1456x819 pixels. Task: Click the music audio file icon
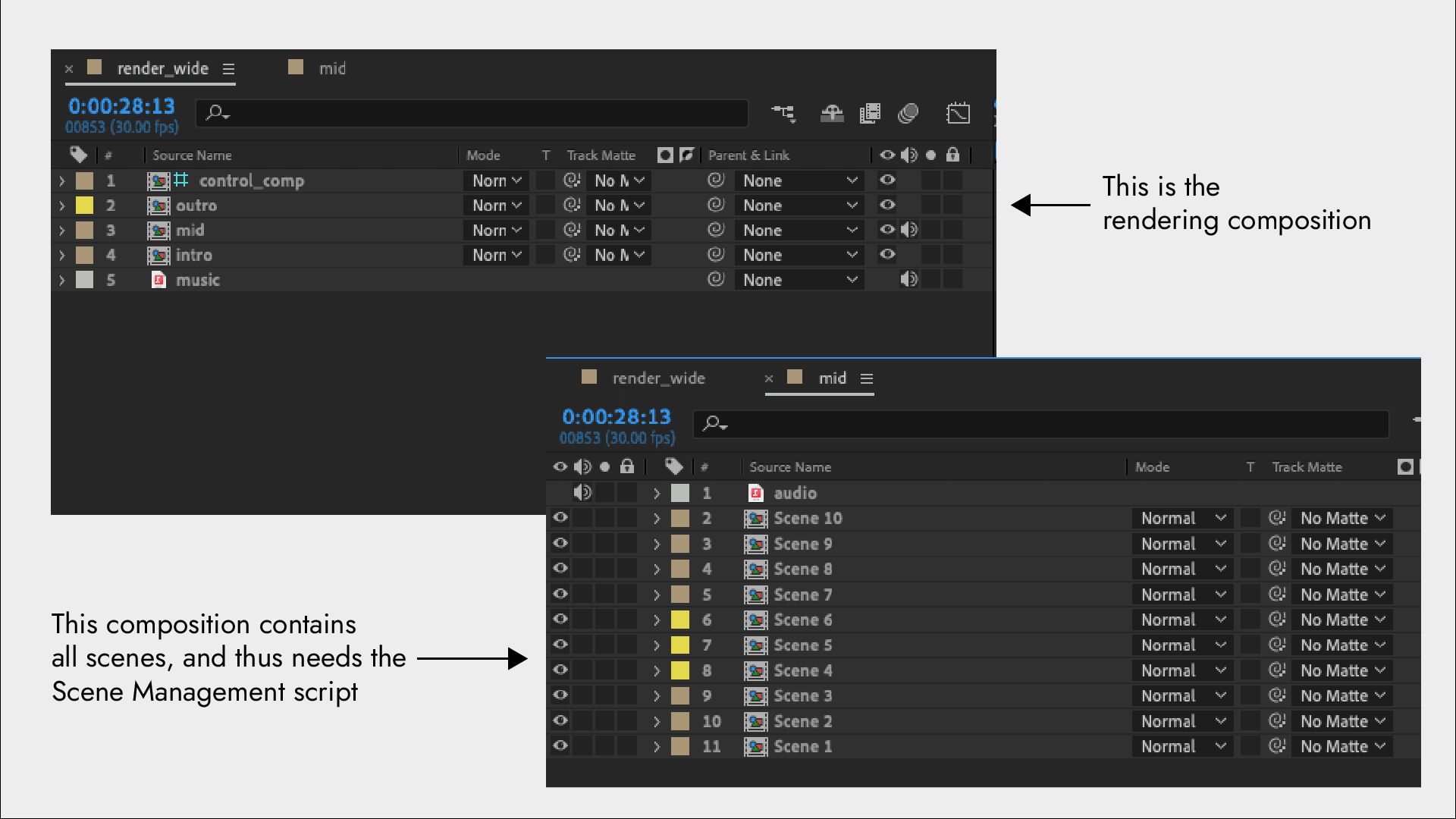[158, 280]
